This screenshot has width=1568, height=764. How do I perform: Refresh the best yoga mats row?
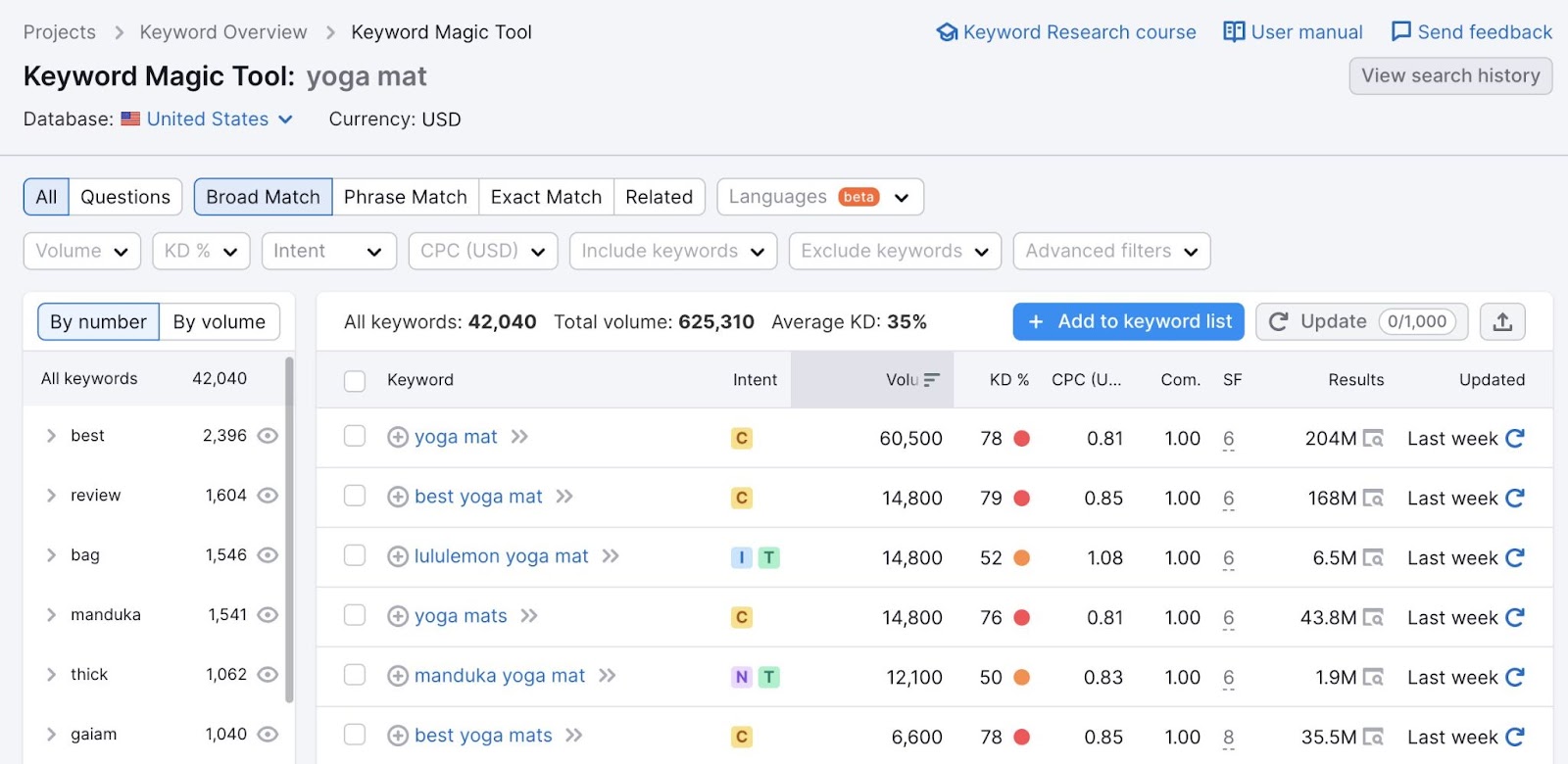pyautogui.click(x=1515, y=738)
